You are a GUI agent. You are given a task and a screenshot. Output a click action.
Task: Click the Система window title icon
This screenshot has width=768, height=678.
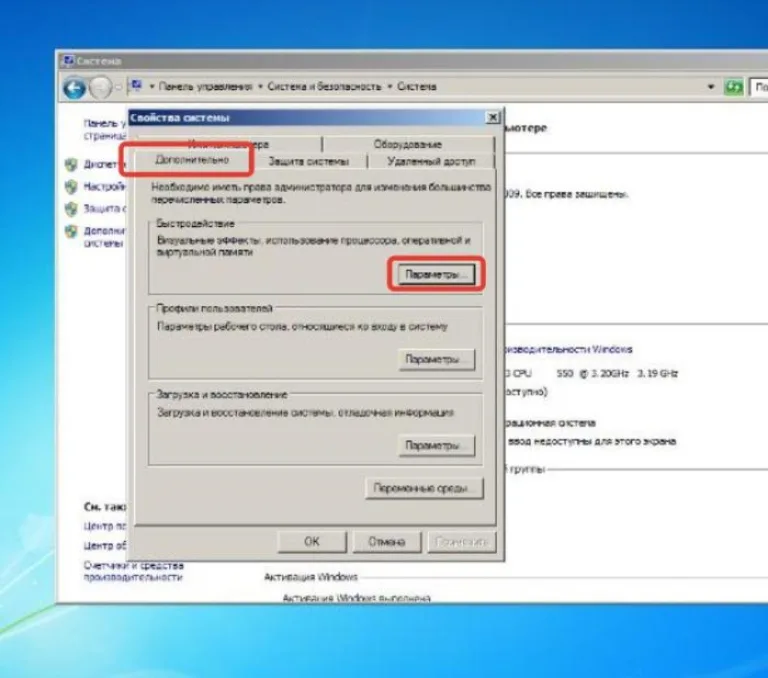[69, 61]
